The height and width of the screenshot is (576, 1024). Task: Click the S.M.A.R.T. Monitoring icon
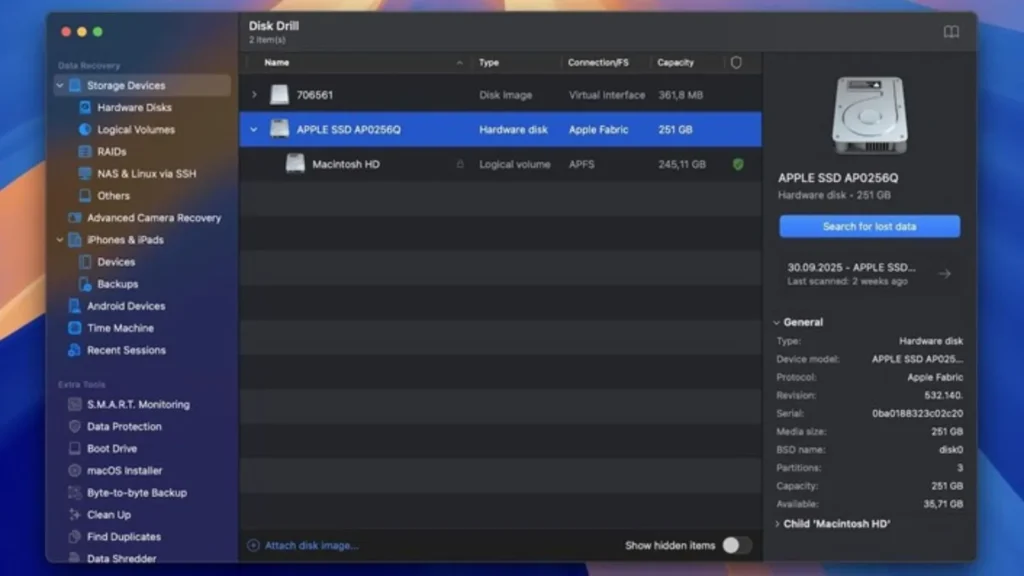tap(75, 405)
